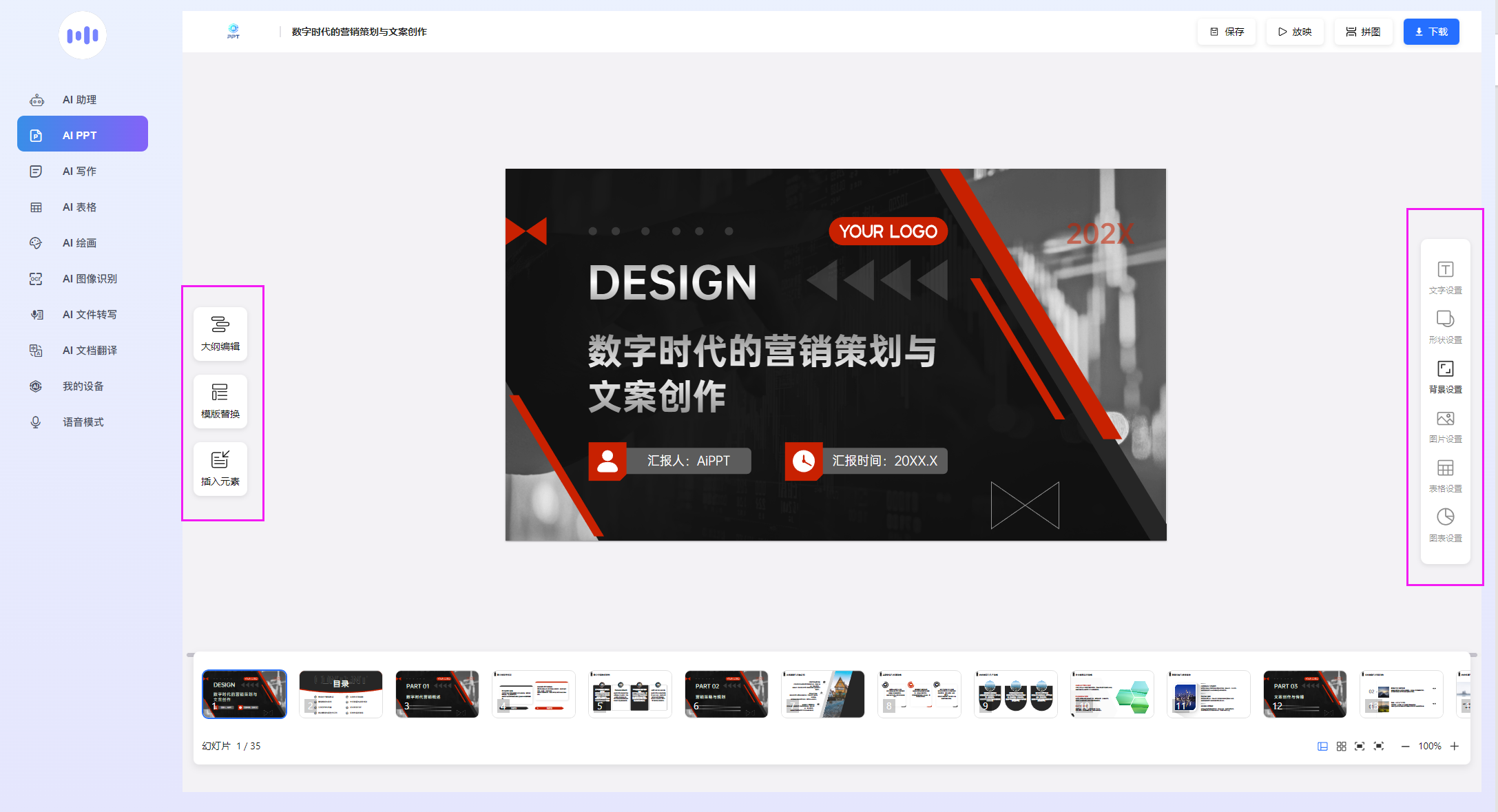The image size is (1498, 812).
Task: Open 表格设置 table settings
Action: pos(1445,475)
